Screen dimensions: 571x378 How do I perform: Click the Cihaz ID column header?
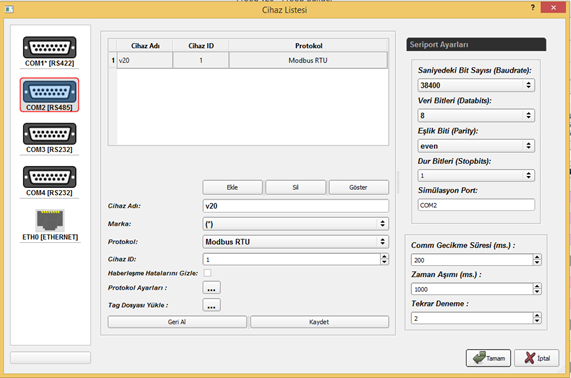201,46
